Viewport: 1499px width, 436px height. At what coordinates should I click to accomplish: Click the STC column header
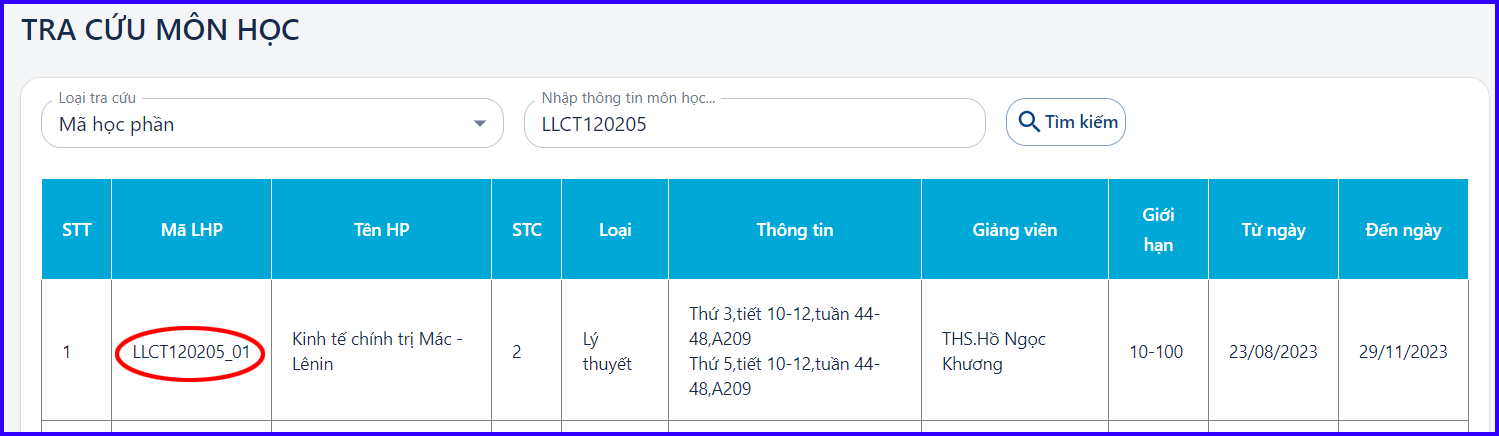pyautogui.click(x=527, y=230)
